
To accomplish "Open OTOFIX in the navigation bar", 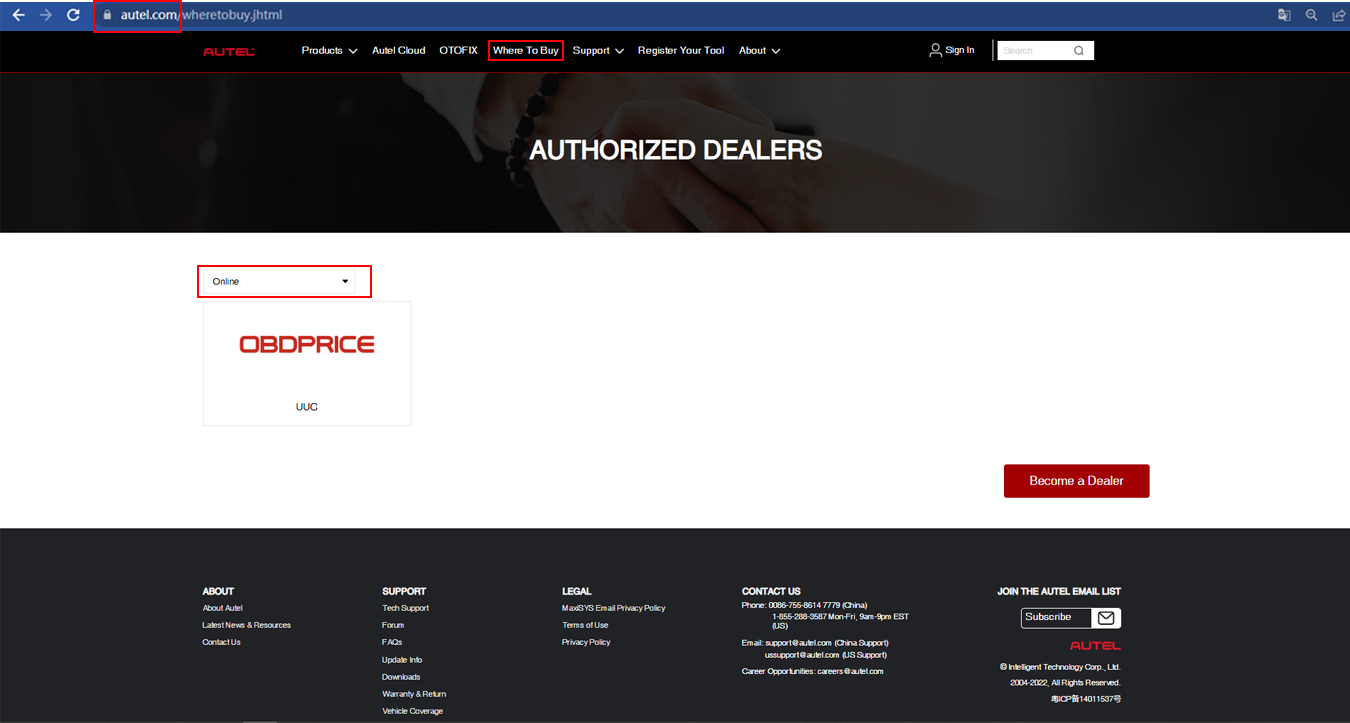I will point(458,50).
